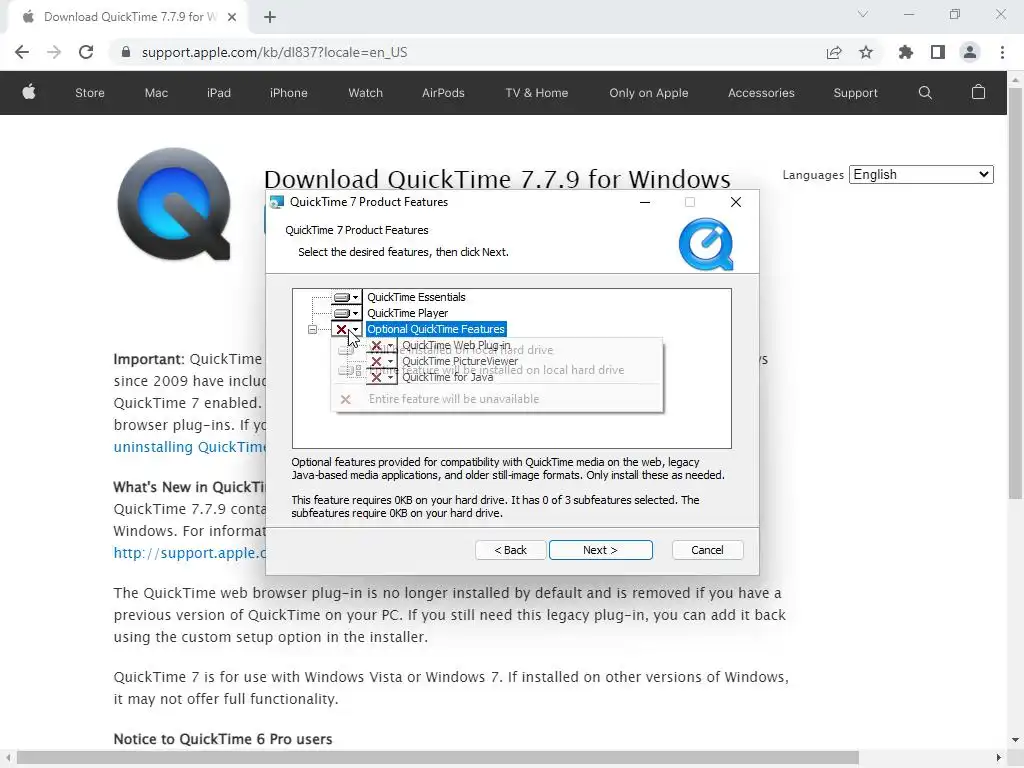
Task: Open the Apple logo home link
Action: [x=29, y=93]
